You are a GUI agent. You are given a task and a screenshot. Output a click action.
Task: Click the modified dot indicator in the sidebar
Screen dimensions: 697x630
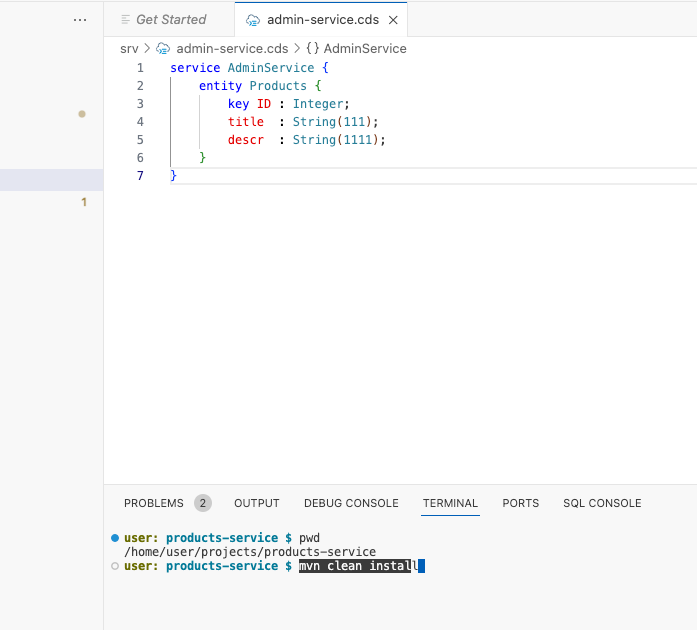click(82, 114)
